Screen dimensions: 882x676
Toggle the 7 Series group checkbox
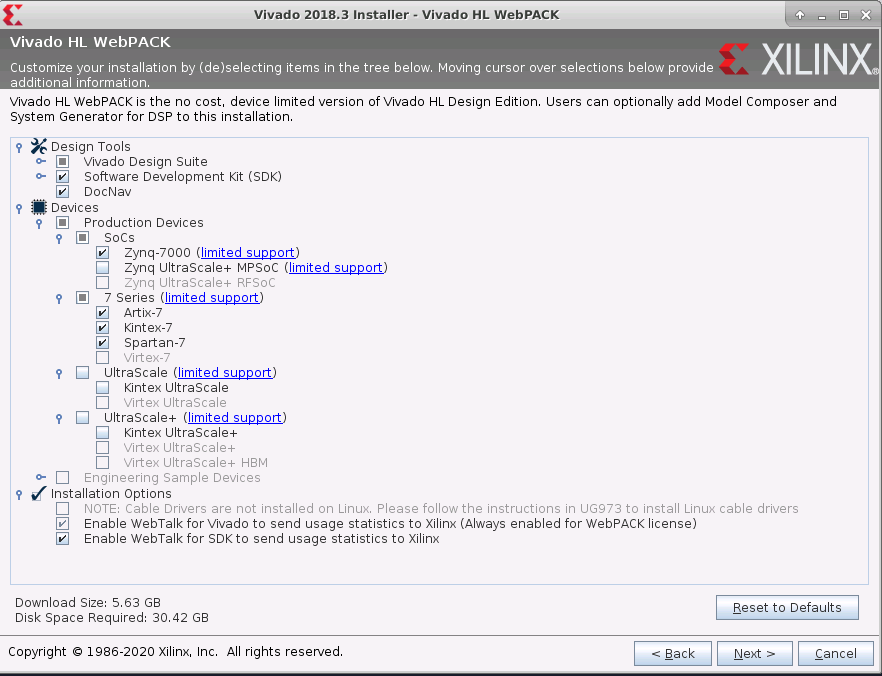[83, 298]
